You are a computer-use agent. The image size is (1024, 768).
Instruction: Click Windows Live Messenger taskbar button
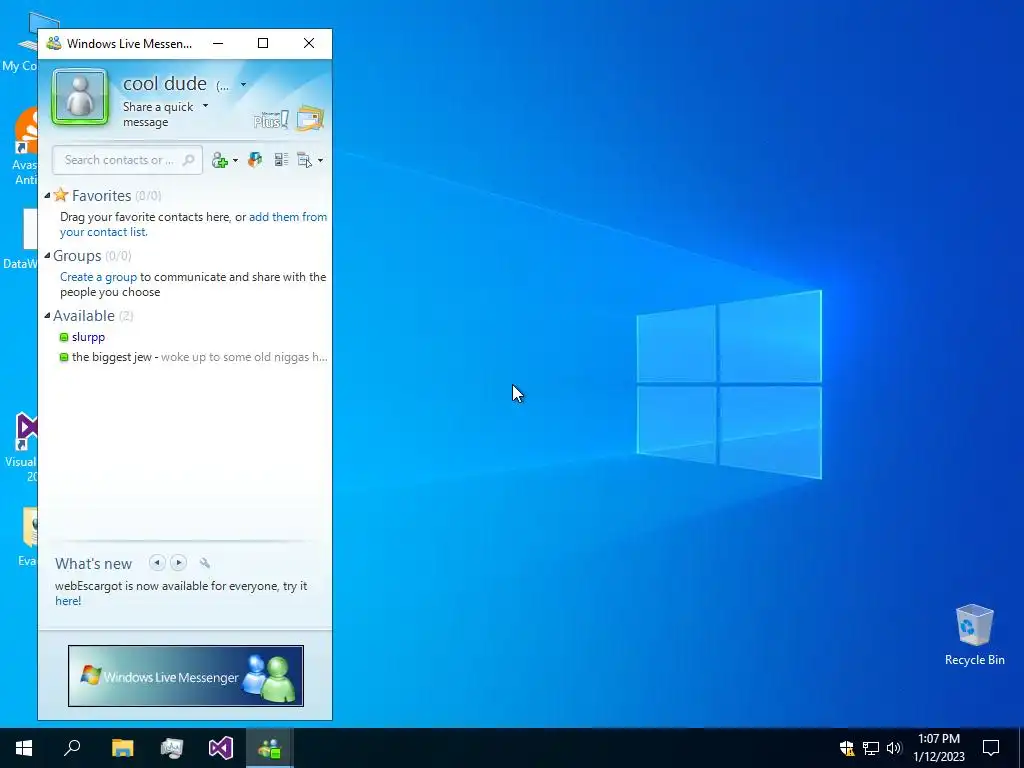point(270,748)
